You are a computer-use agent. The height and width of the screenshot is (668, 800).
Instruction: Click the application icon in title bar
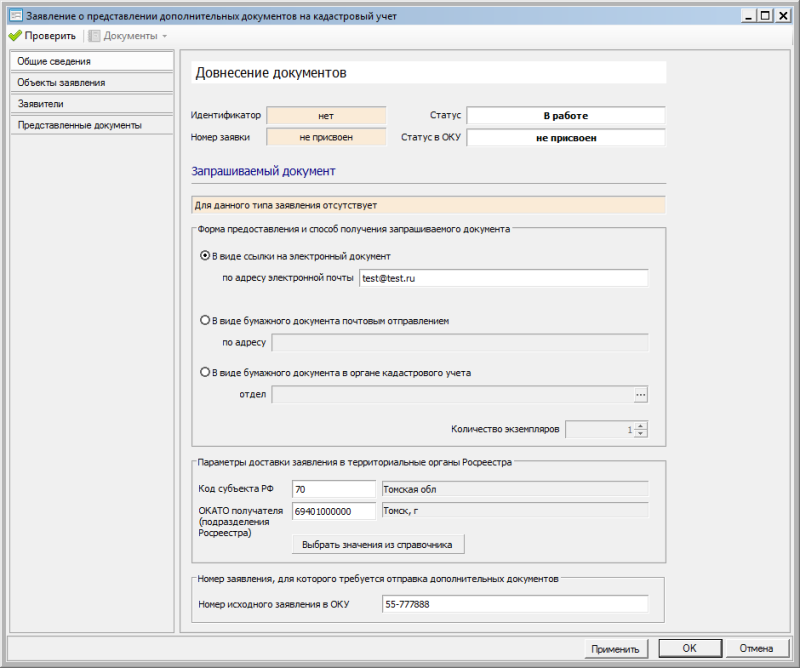point(15,15)
